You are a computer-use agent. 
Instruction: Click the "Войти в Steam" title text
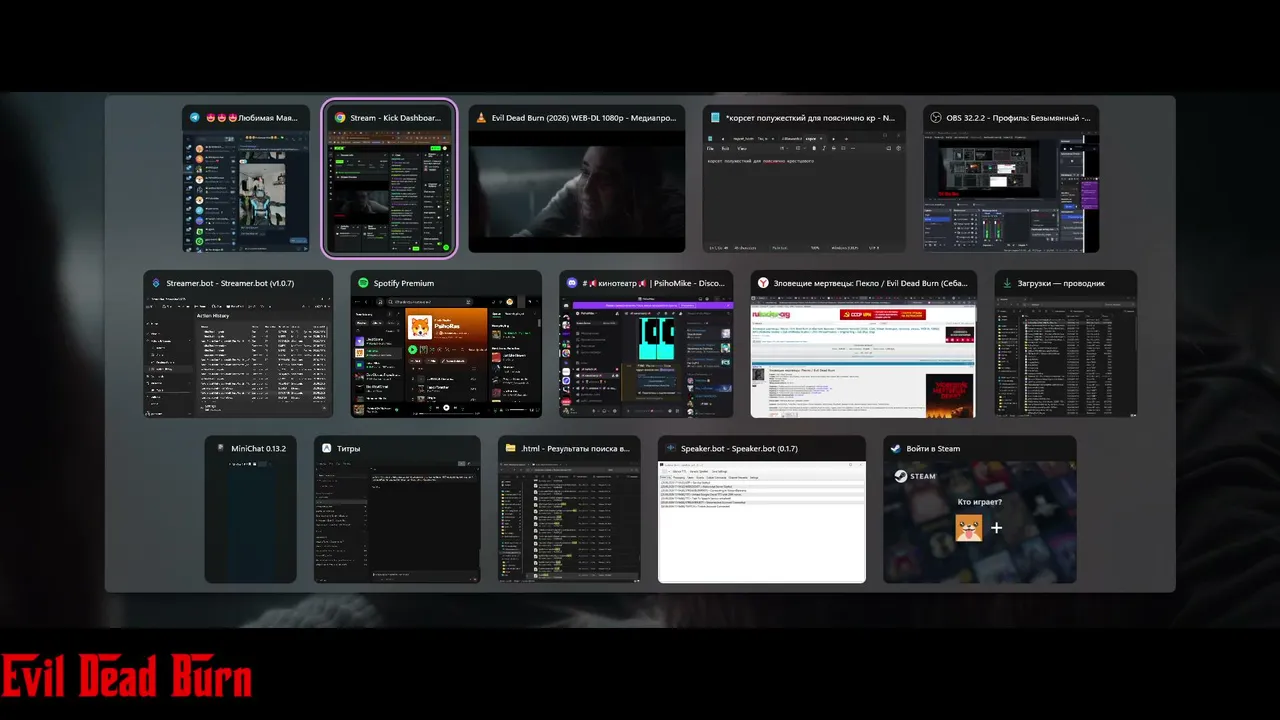click(934, 449)
